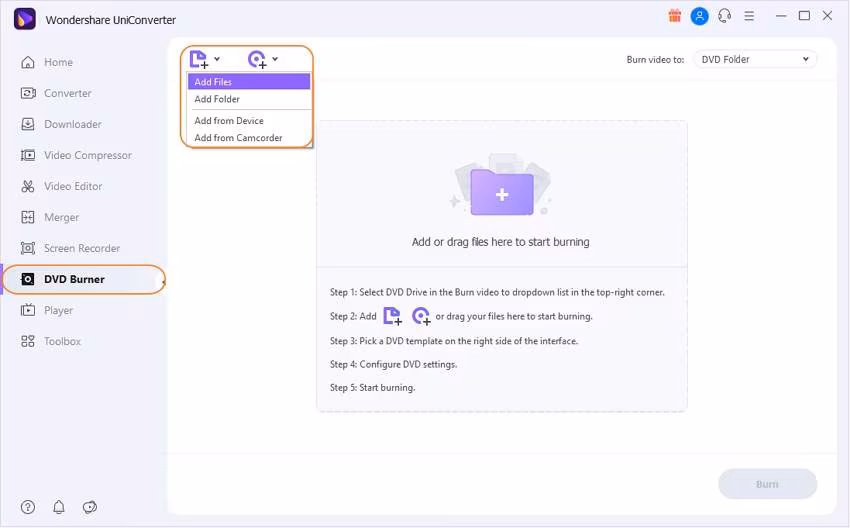
Task: Click the Video Compressor sidebar icon
Action: click(x=28, y=155)
